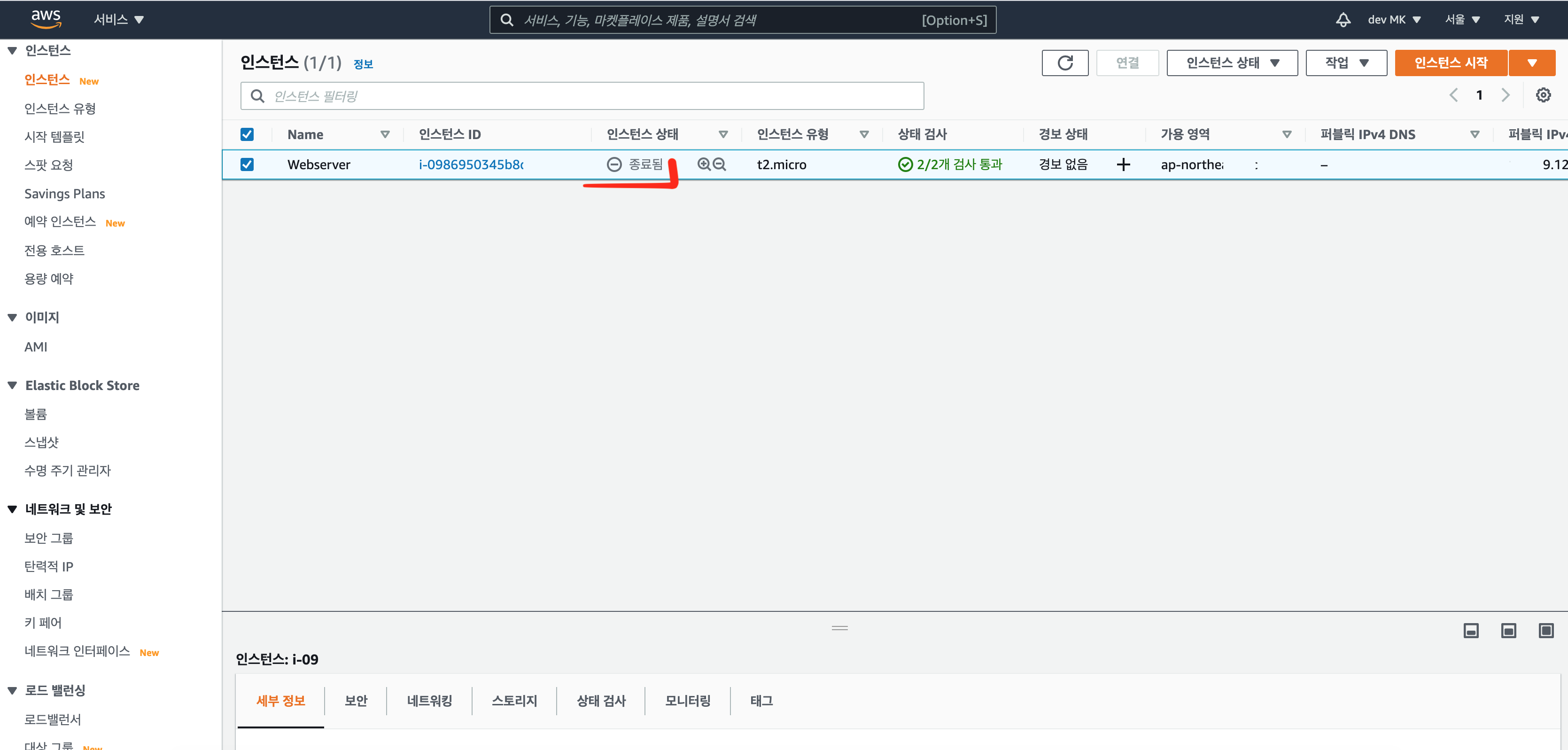Click the AWS logo home icon

coord(46,19)
